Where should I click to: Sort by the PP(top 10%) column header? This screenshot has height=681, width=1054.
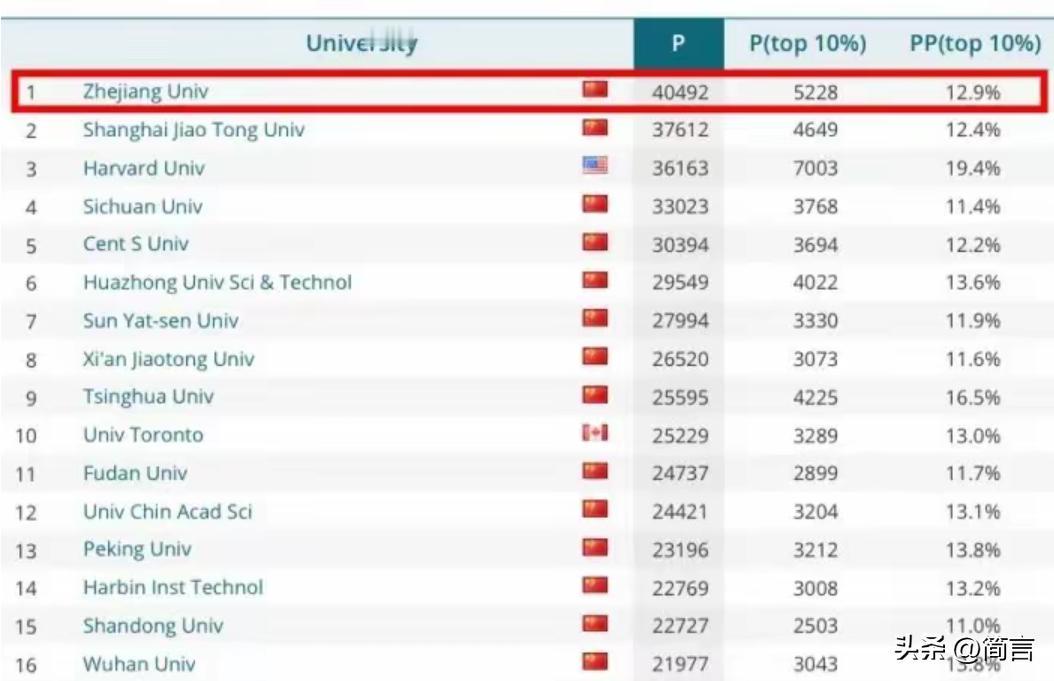pyautogui.click(x=975, y=44)
